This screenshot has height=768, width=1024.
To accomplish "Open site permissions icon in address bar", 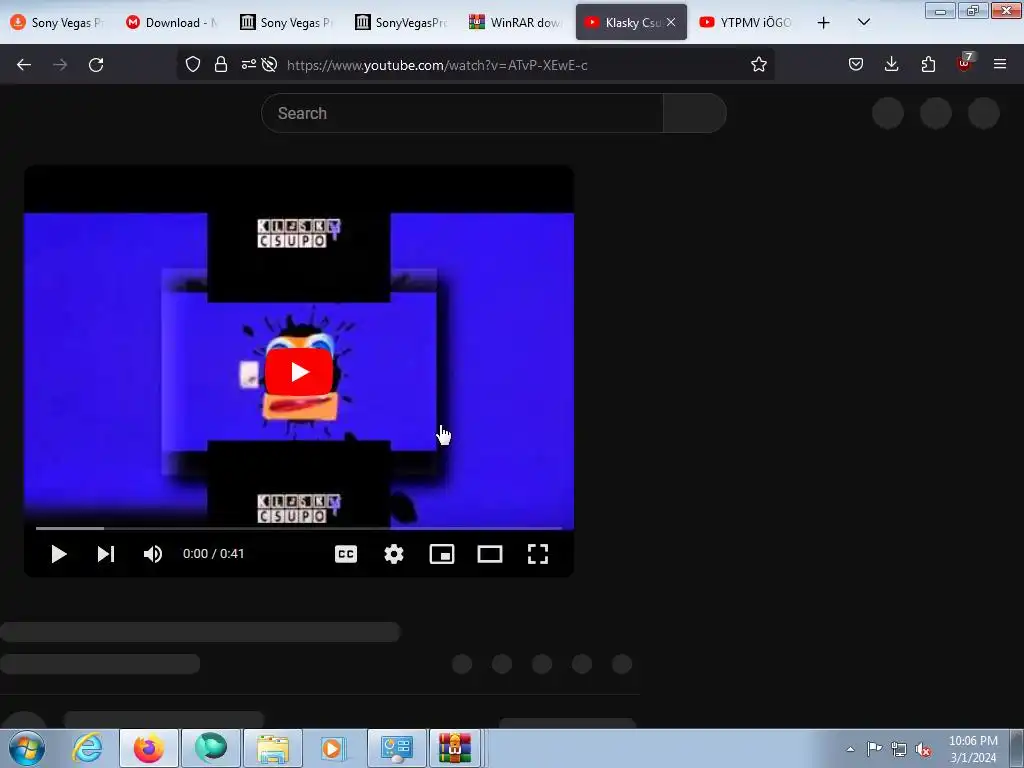I will [249, 64].
